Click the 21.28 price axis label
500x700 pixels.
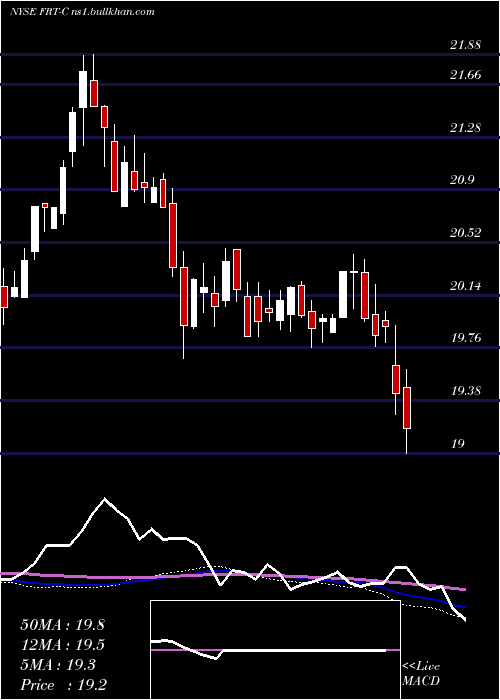click(466, 128)
